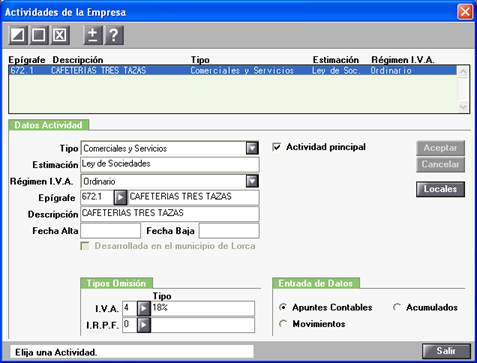This screenshot has height=363, width=477.
Task: Expand the Régimen I.V.A. dropdown arrow
Action: pos(252,181)
